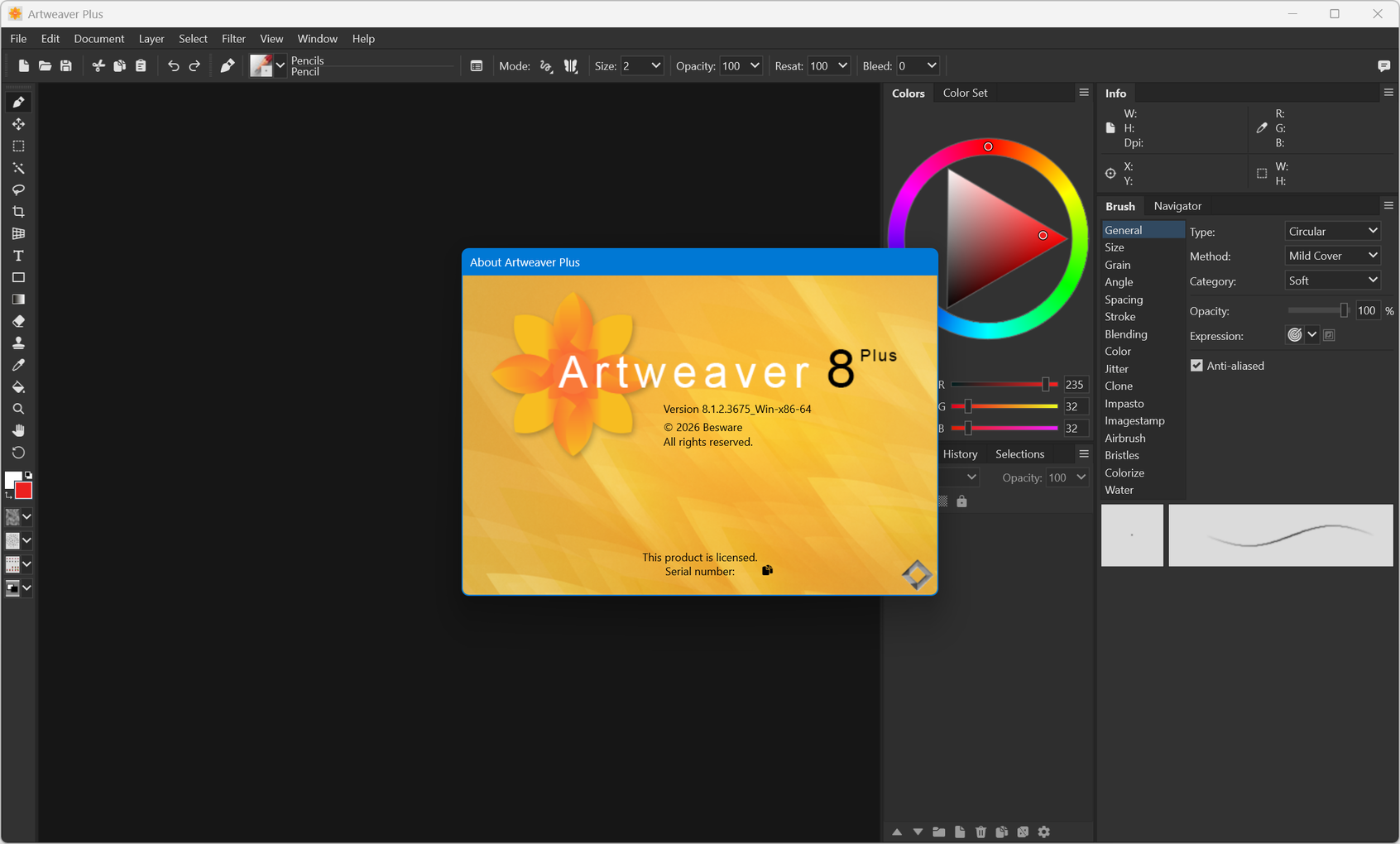The height and width of the screenshot is (844, 1400).
Task: Select the Text tool in toolbox
Action: [18, 256]
